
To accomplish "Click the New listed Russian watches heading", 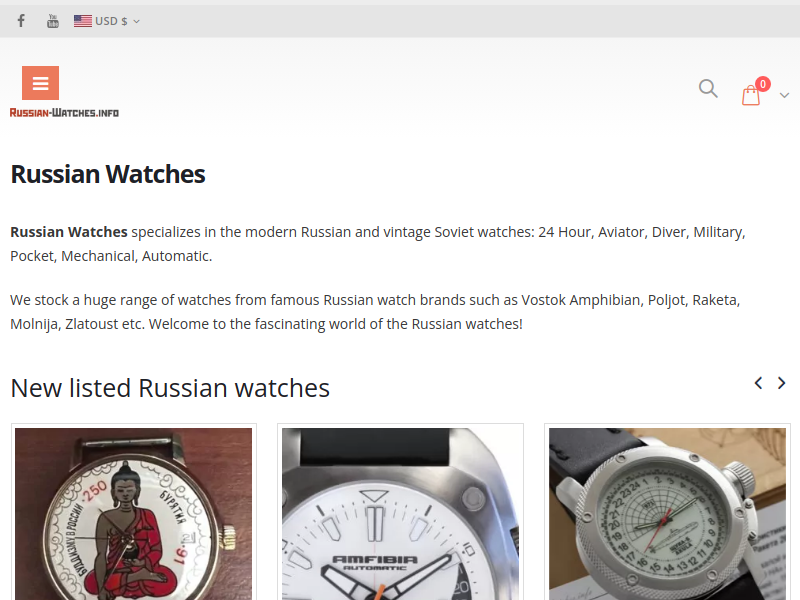I will tap(170, 388).
